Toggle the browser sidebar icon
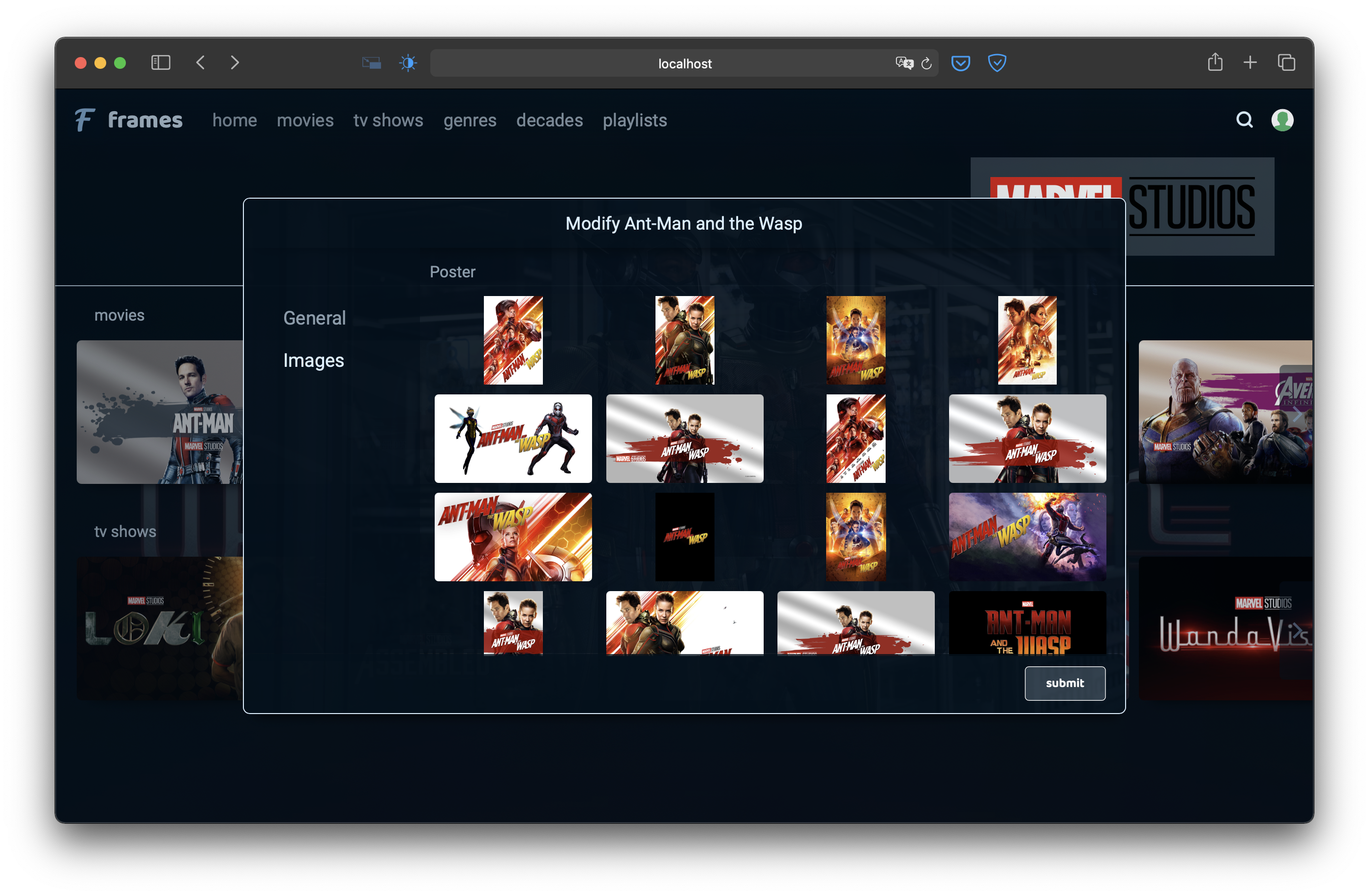1369x896 pixels. 160,62
